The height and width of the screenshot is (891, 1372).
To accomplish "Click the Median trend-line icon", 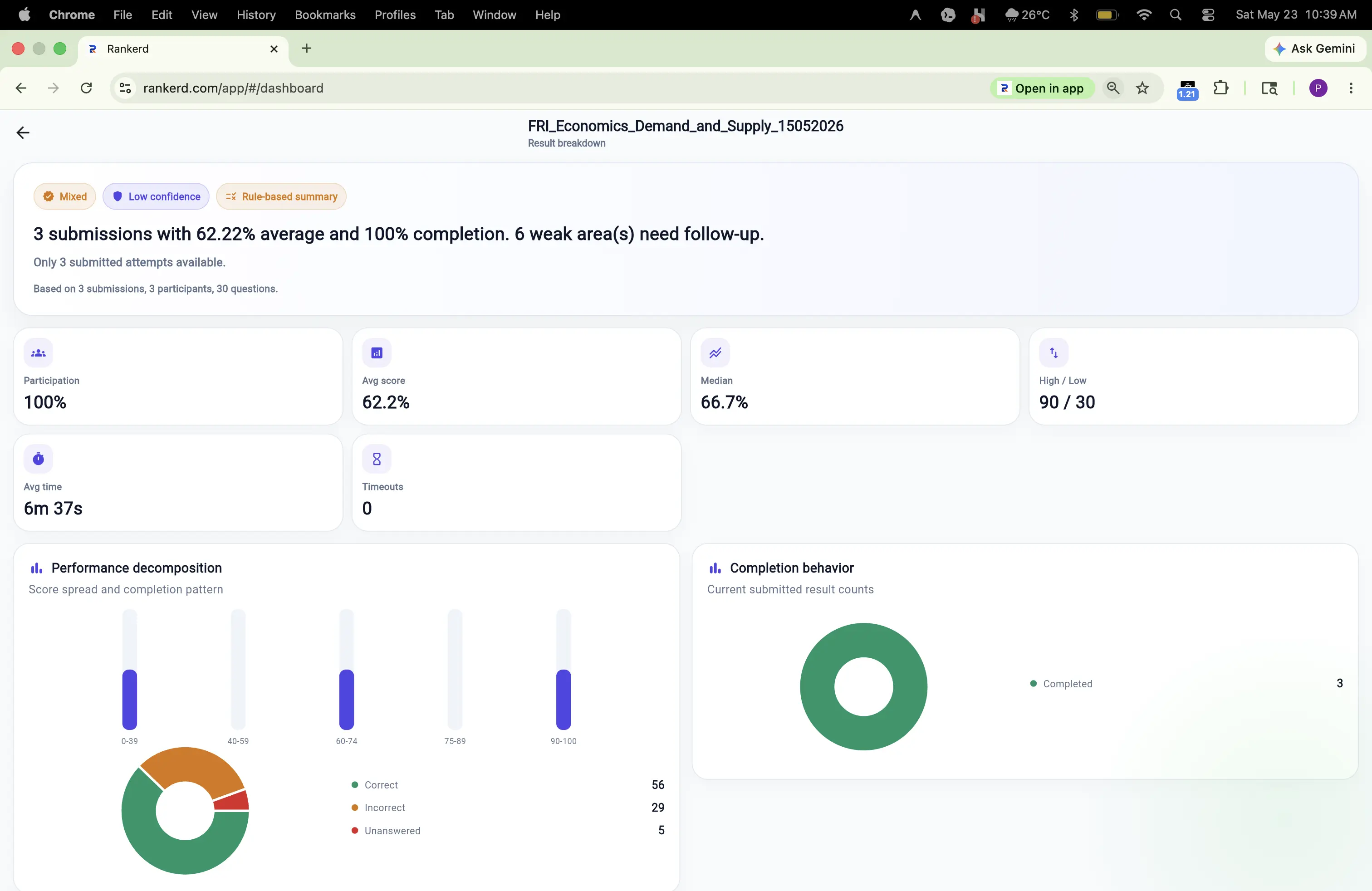I will (x=715, y=352).
